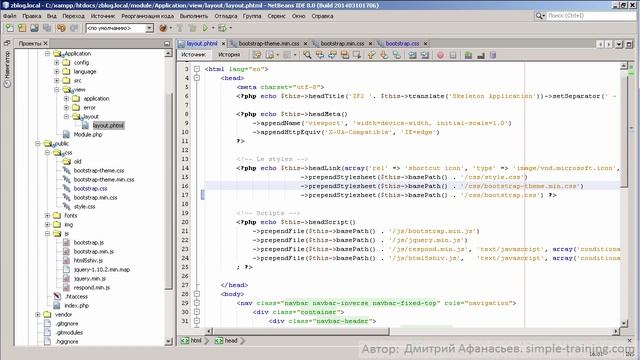Click the quick search input field
This screenshot has height=360, width=640.
[x=591, y=16]
